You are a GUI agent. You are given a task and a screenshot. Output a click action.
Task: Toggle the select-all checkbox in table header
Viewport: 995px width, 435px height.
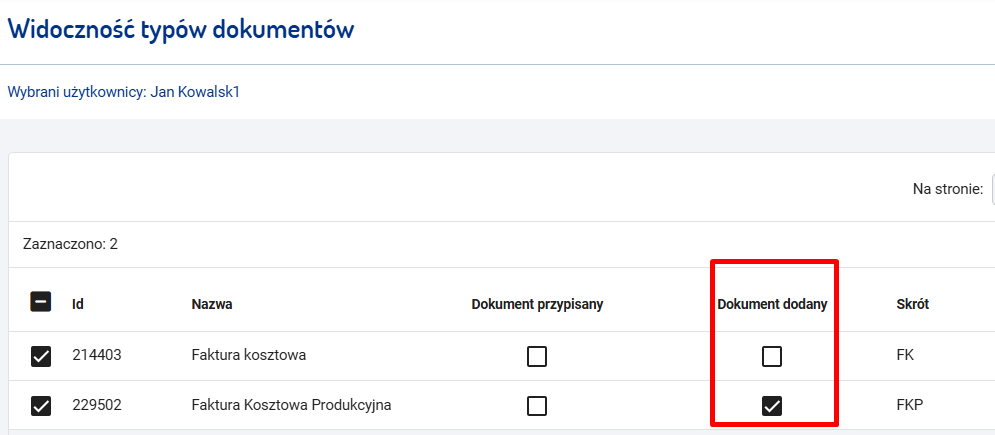[x=41, y=302]
